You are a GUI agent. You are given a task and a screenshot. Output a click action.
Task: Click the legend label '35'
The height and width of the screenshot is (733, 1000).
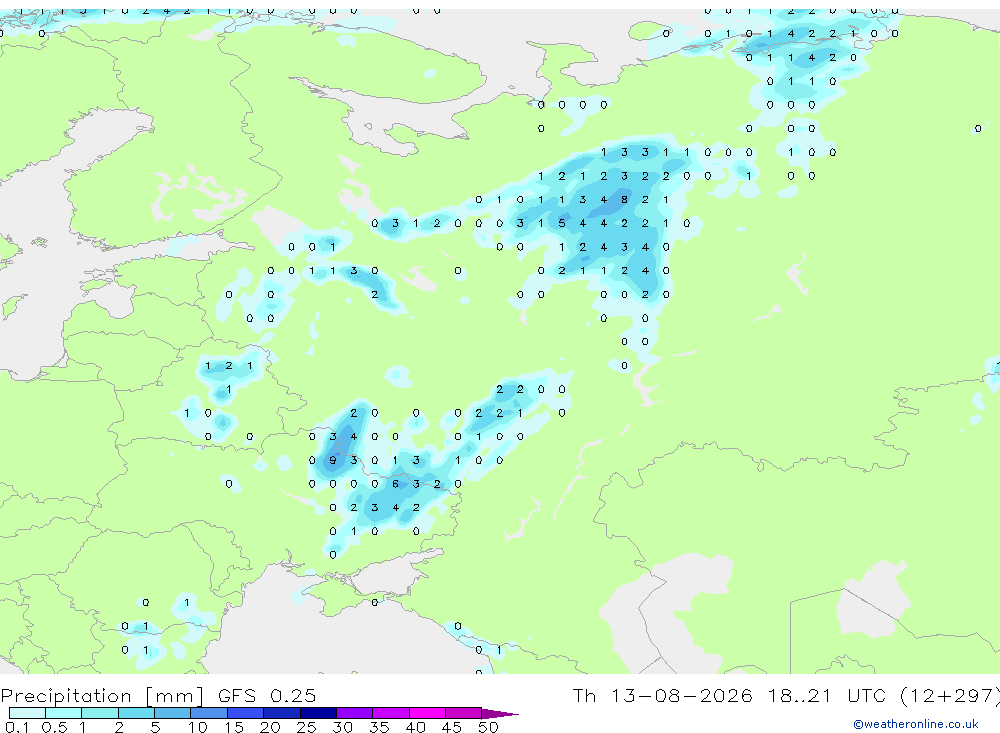[x=379, y=727]
